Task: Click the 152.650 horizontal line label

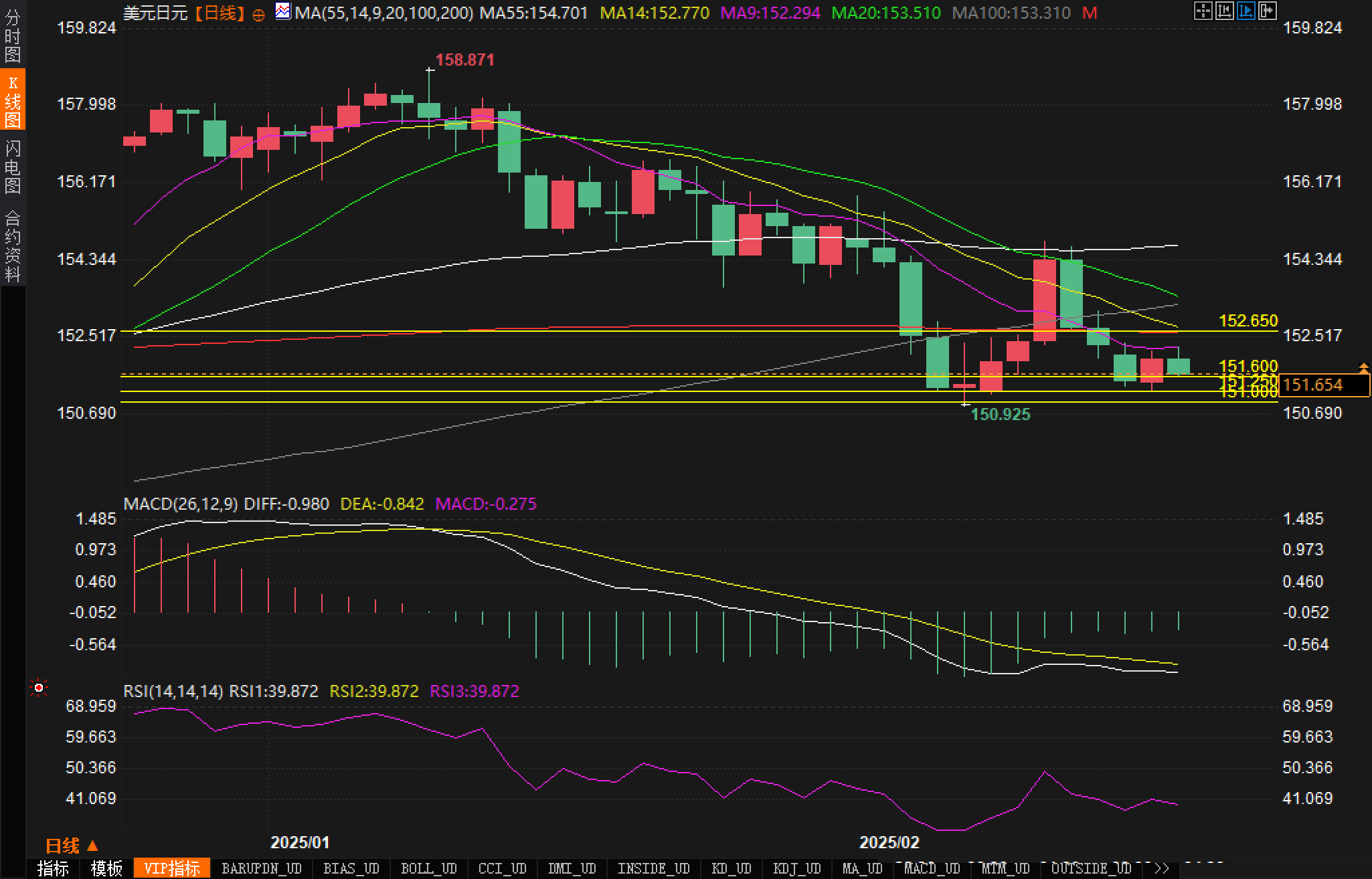Action: pyautogui.click(x=1249, y=320)
